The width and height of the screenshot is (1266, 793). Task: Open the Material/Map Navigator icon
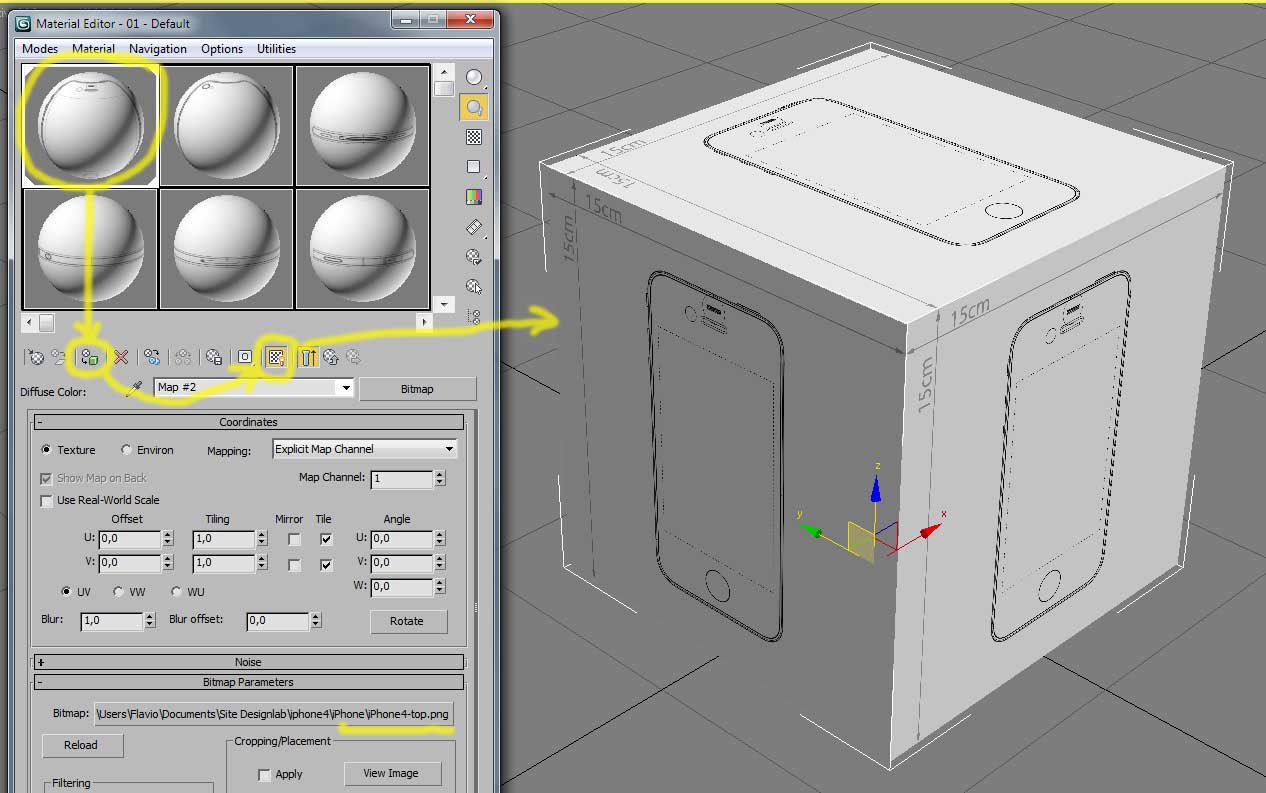pyautogui.click(x=474, y=317)
